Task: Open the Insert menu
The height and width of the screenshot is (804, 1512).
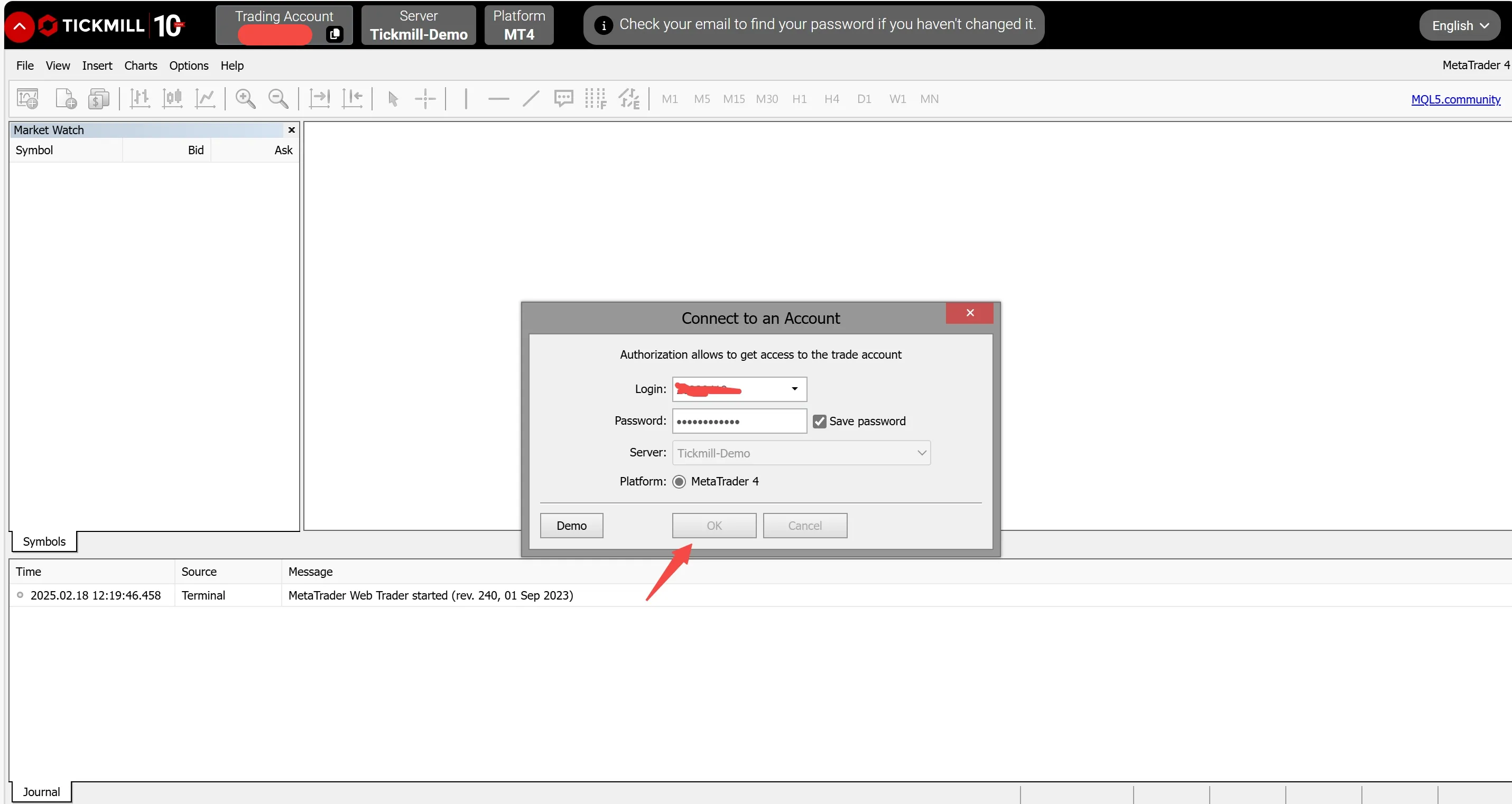Action: [97, 65]
